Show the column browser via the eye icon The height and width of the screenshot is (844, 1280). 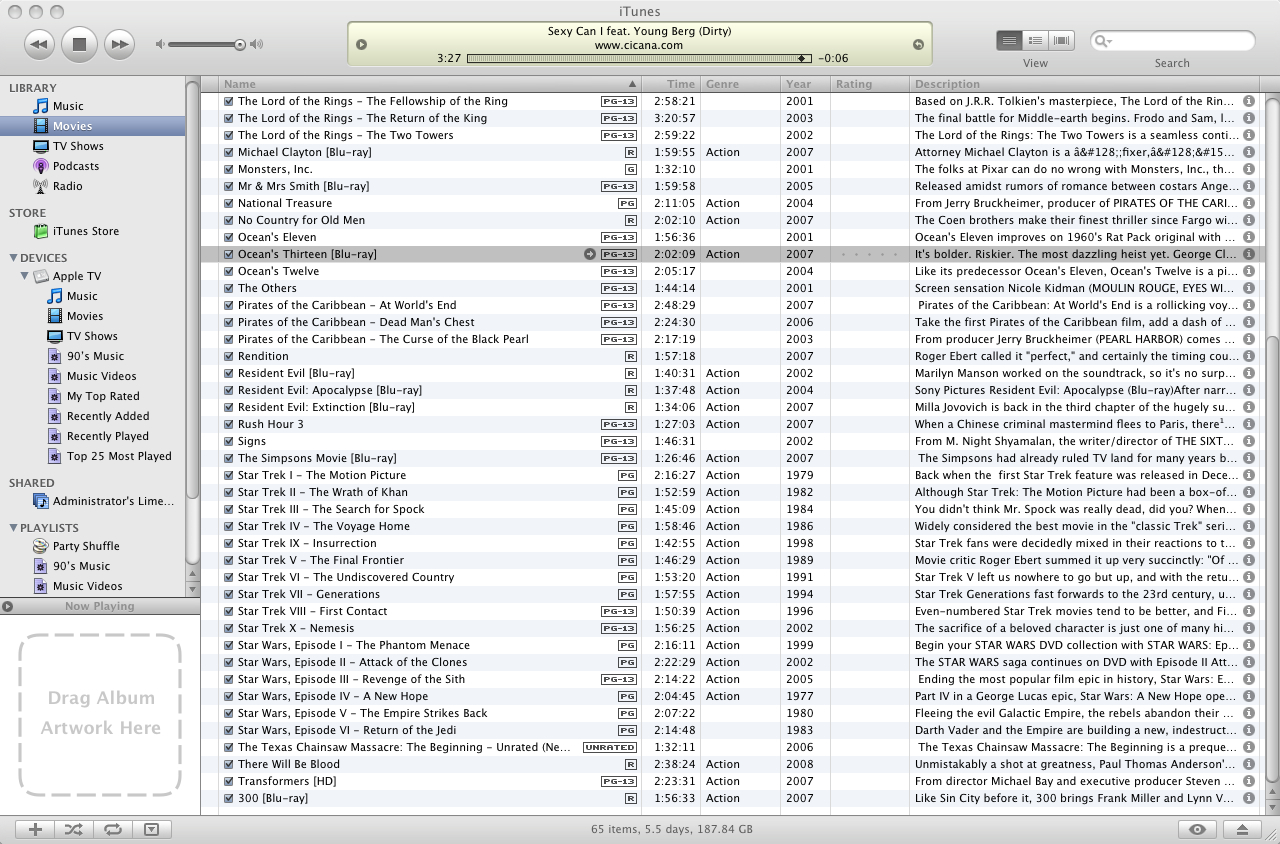pos(1197,829)
